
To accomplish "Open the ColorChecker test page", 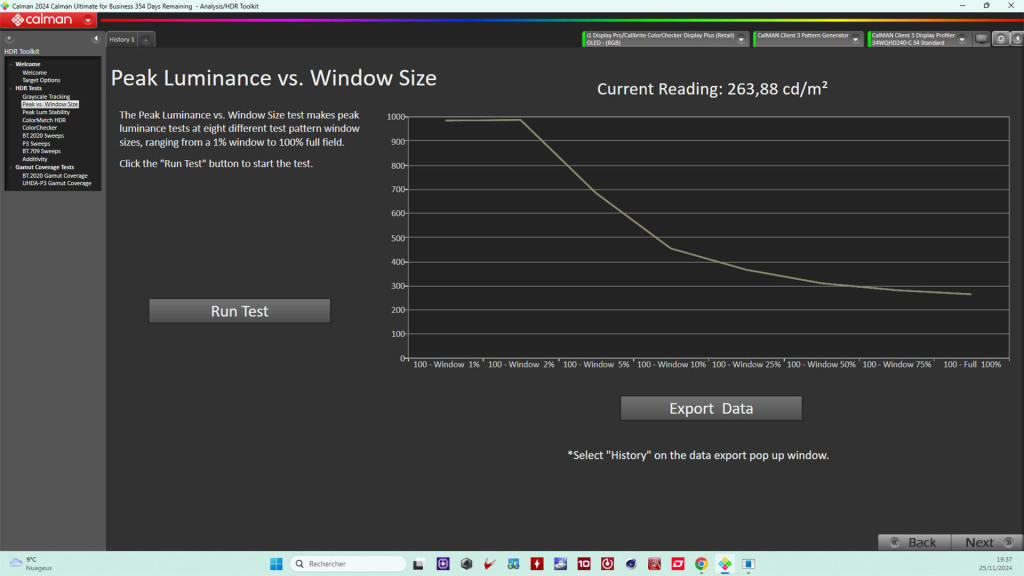I will [x=40, y=128].
